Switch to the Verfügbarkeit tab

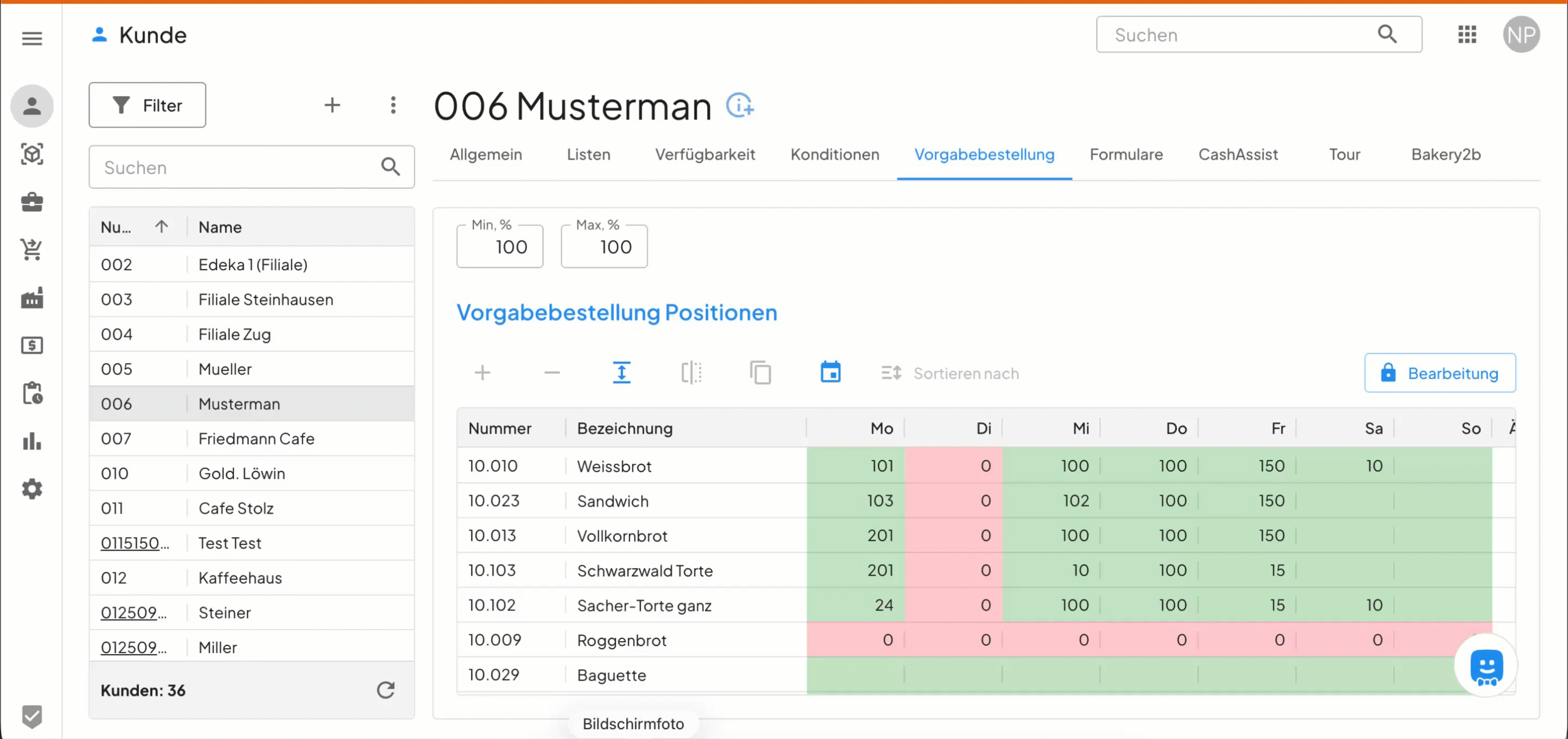[705, 155]
